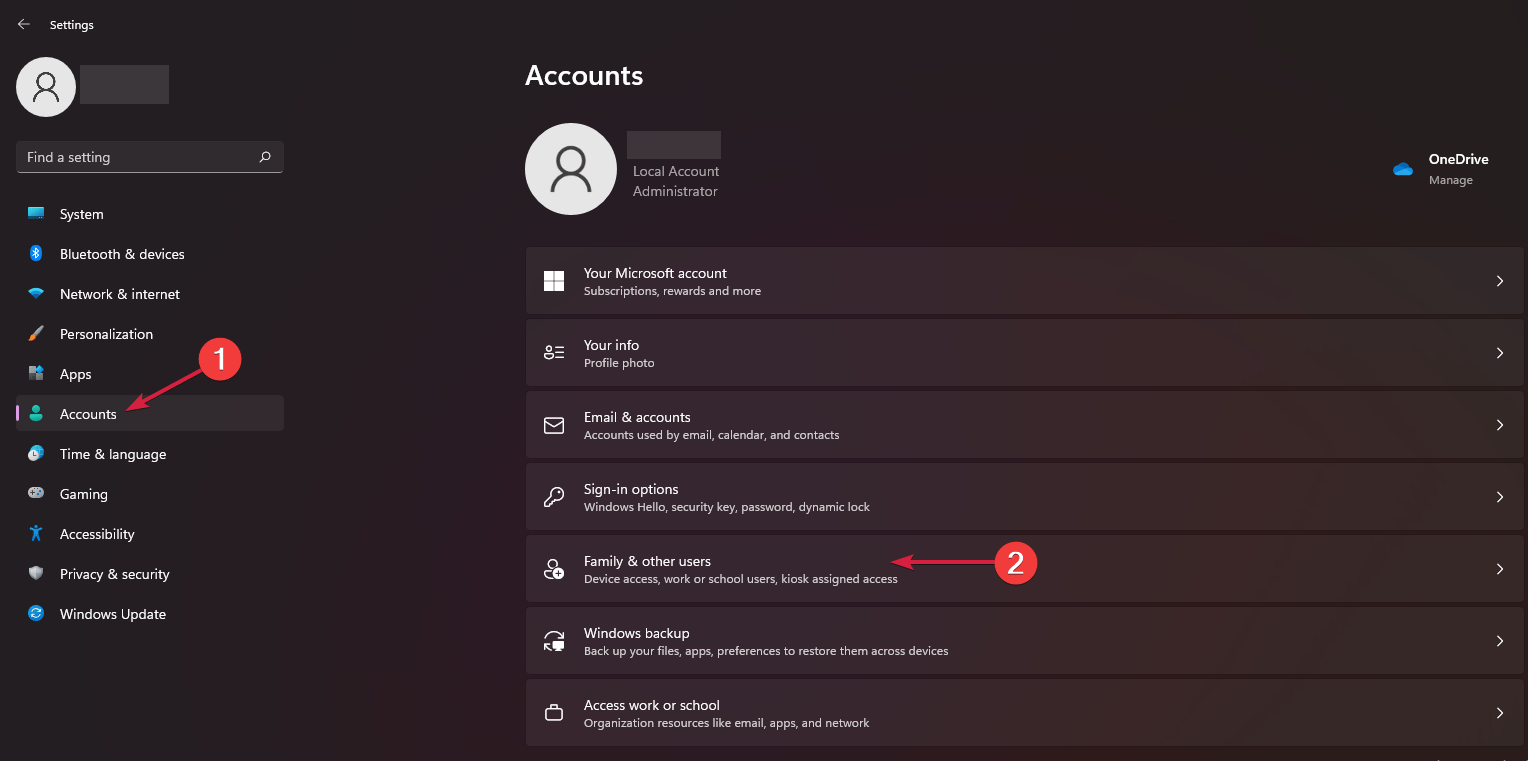This screenshot has width=1528, height=761.
Task: Open Bluetooth & devices settings
Action: pos(150,254)
